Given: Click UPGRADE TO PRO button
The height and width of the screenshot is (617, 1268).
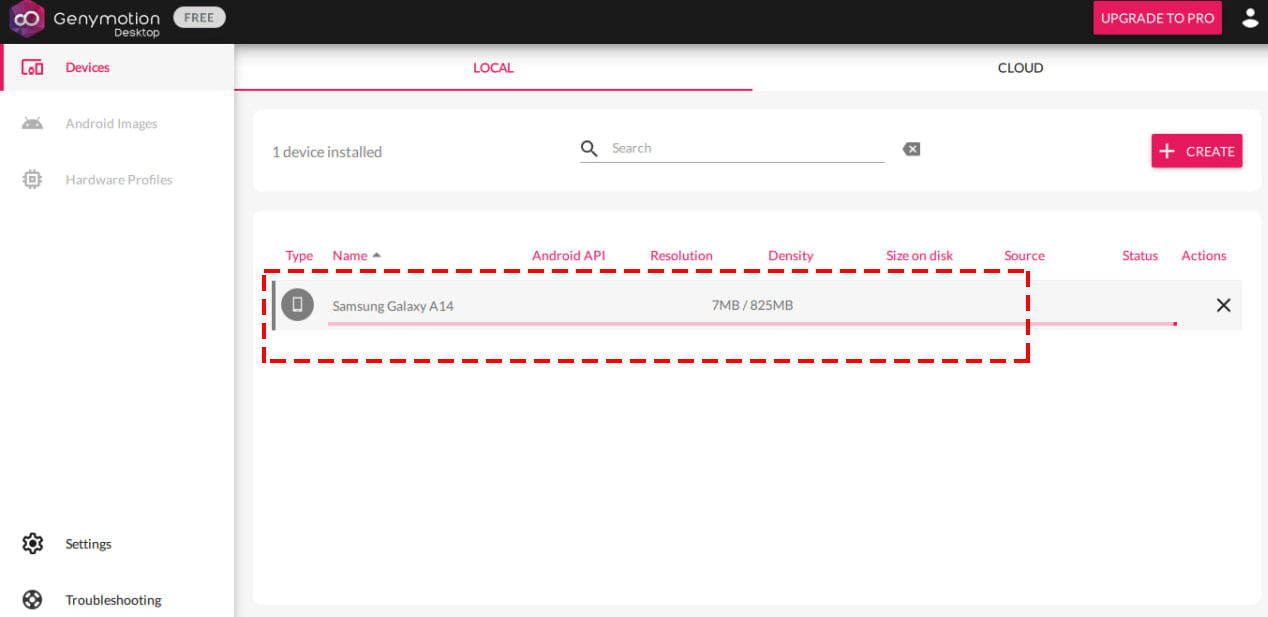Looking at the screenshot, I should 1157,18.
